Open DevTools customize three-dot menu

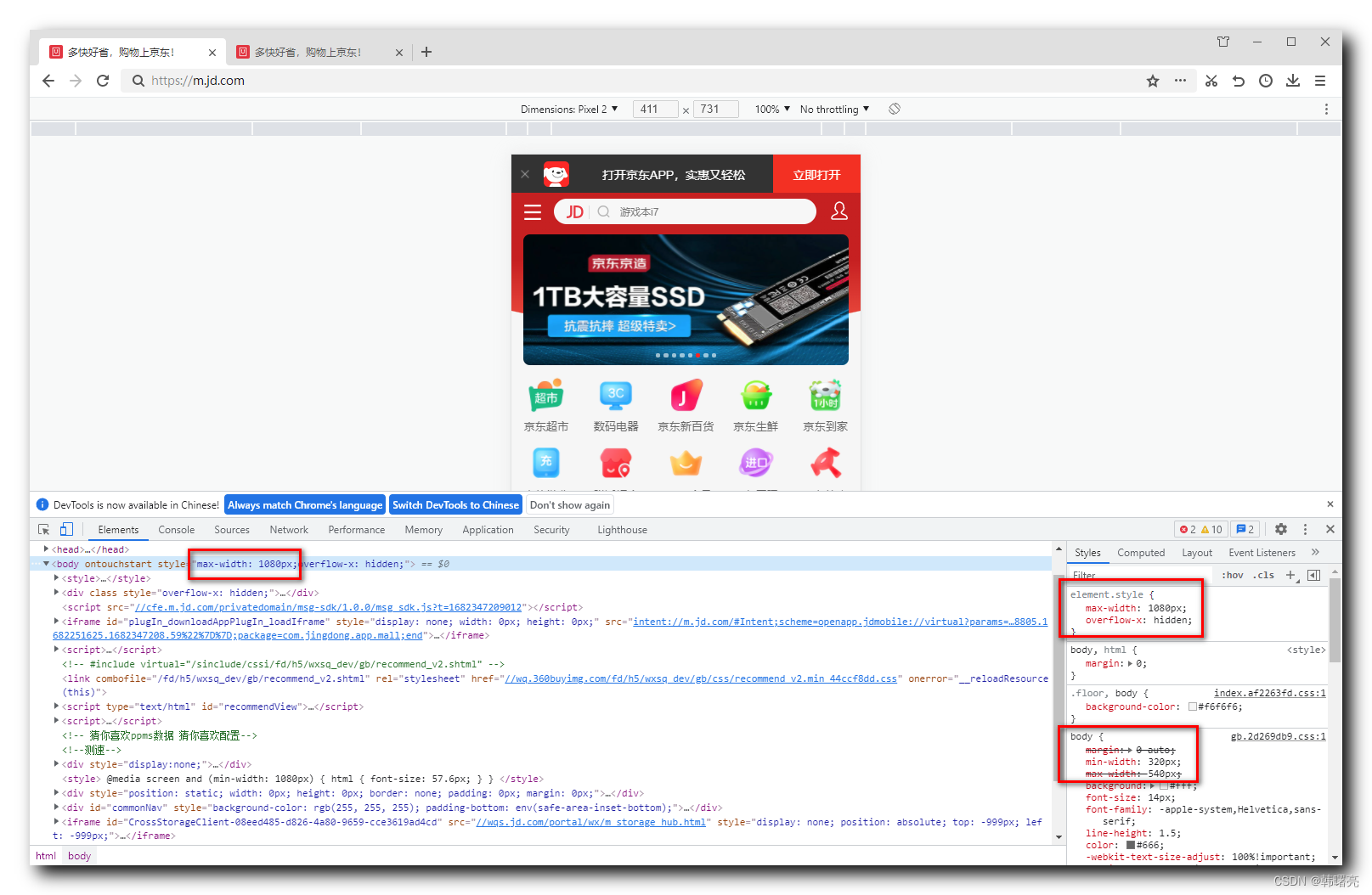(1306, 529)
